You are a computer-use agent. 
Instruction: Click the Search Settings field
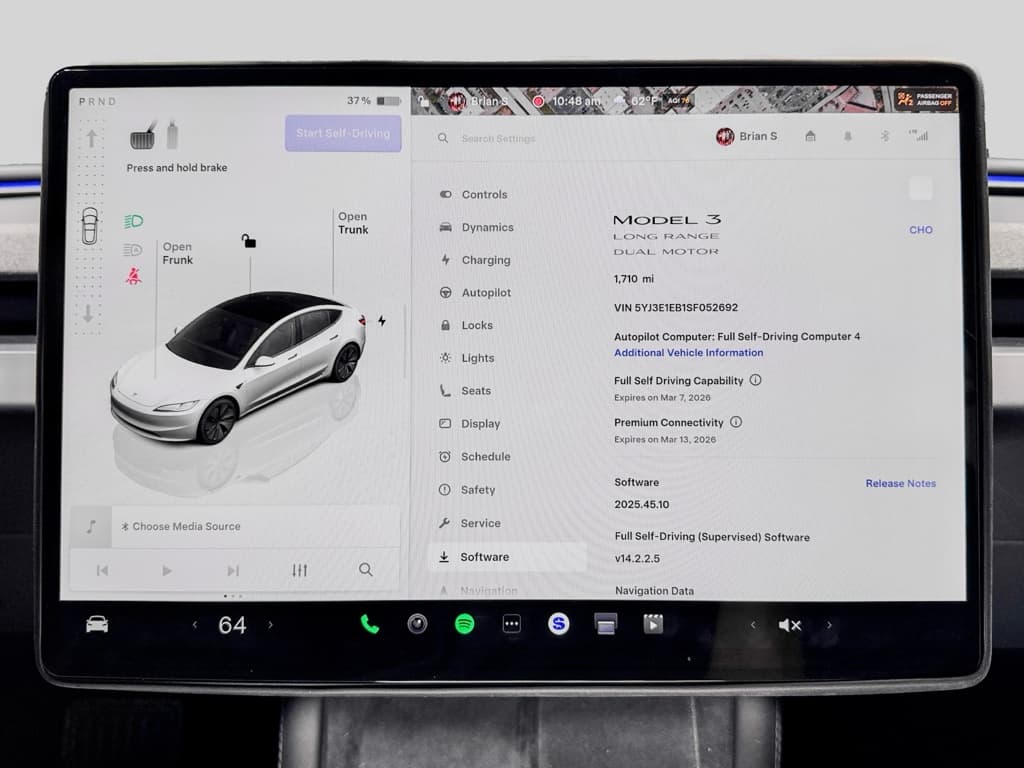[498, 138]
